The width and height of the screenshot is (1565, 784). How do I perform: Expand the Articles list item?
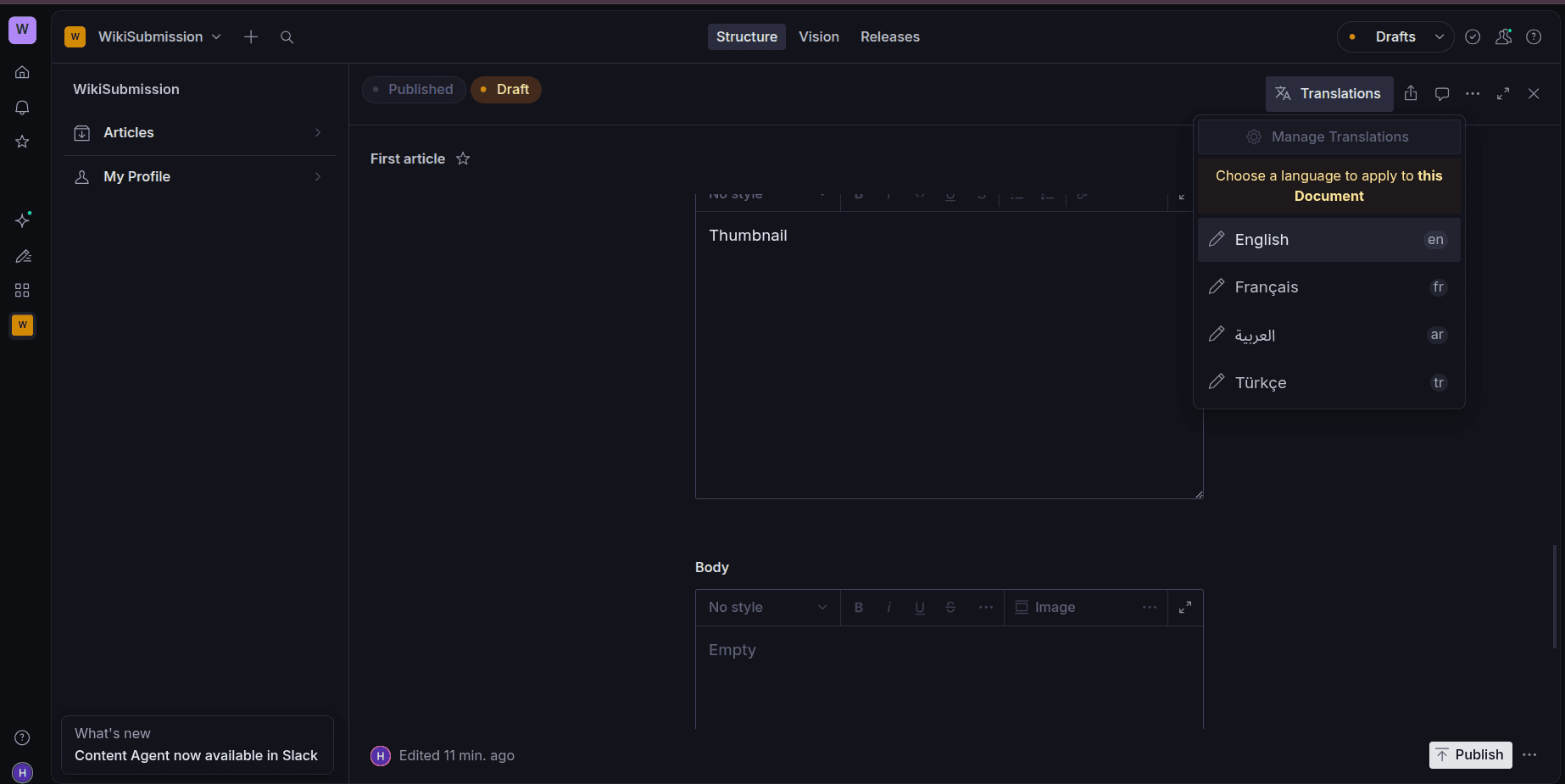pos(199,133)
